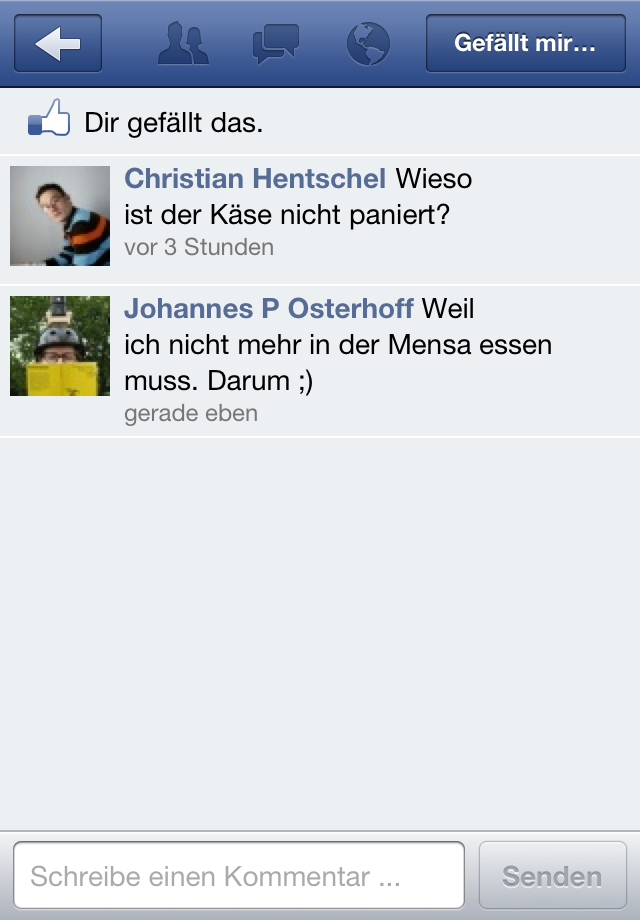Tap the 'vor 3 Stunden' timestamp
Image resolution: width=640 pixels, height=920 pixels.
click(x=199, y=247)
